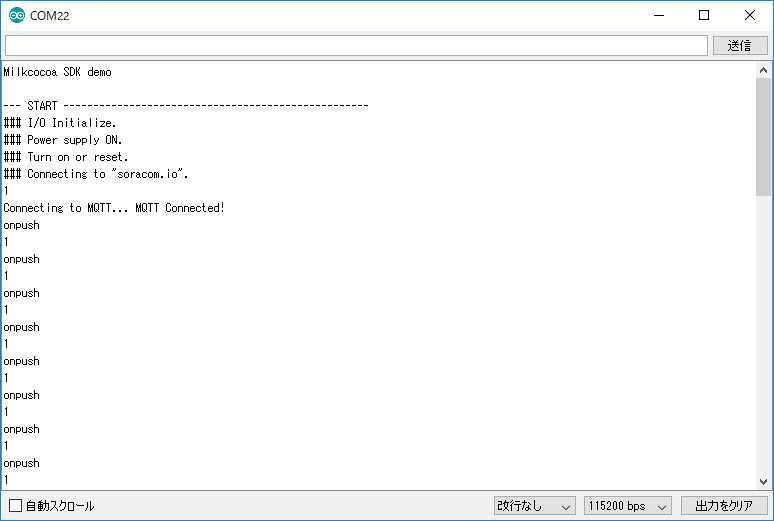Click the Arduino logo icon in title bar
774x521 pixels.
click(17, 15)
